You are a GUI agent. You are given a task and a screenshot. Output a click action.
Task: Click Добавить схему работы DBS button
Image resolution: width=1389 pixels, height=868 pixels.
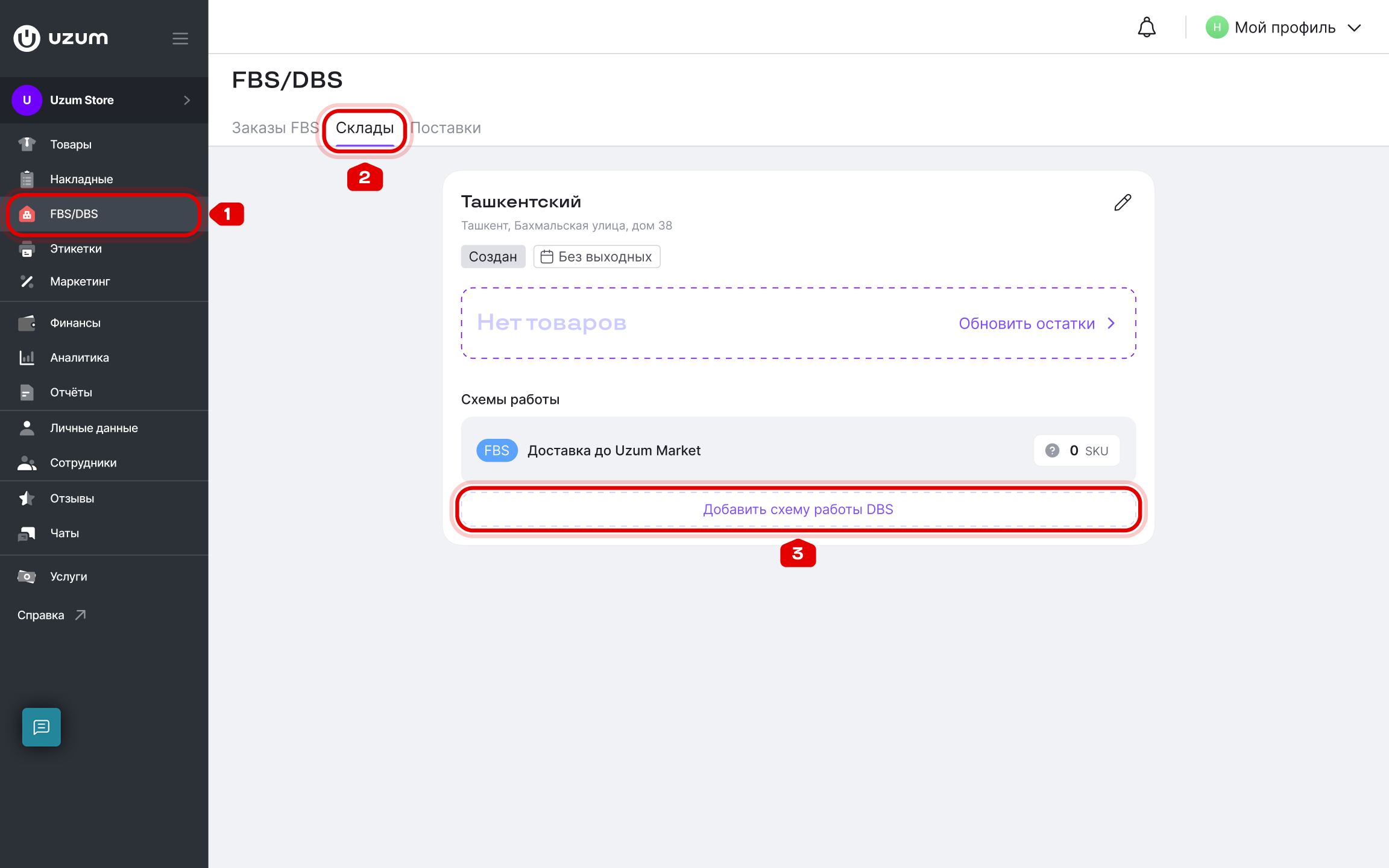[x=798, y=509]
